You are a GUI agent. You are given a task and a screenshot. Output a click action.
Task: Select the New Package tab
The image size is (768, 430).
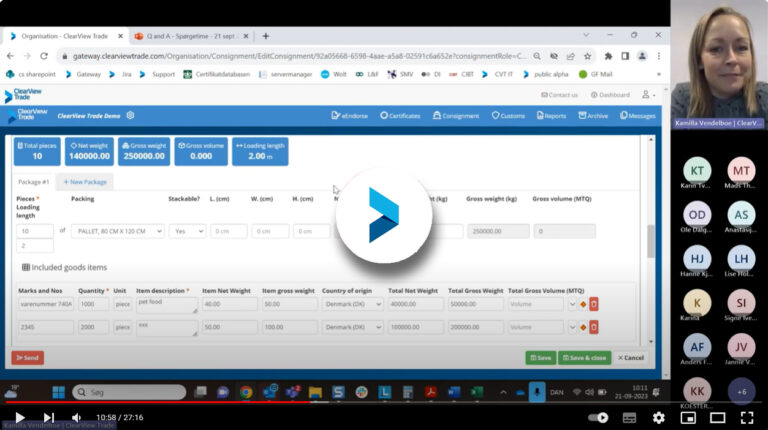[x=85, y=182]
